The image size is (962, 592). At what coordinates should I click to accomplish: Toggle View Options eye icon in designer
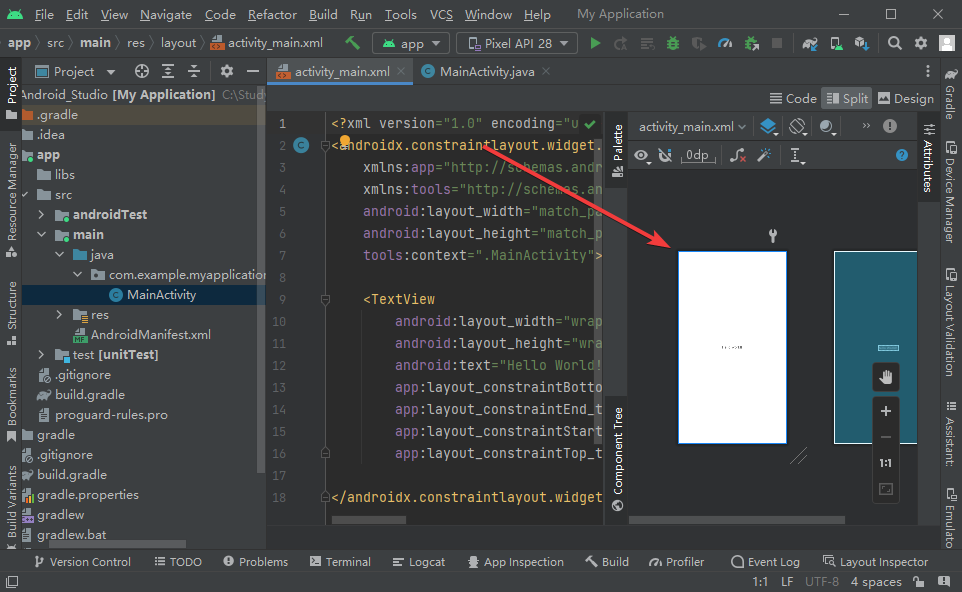point(642,156)
